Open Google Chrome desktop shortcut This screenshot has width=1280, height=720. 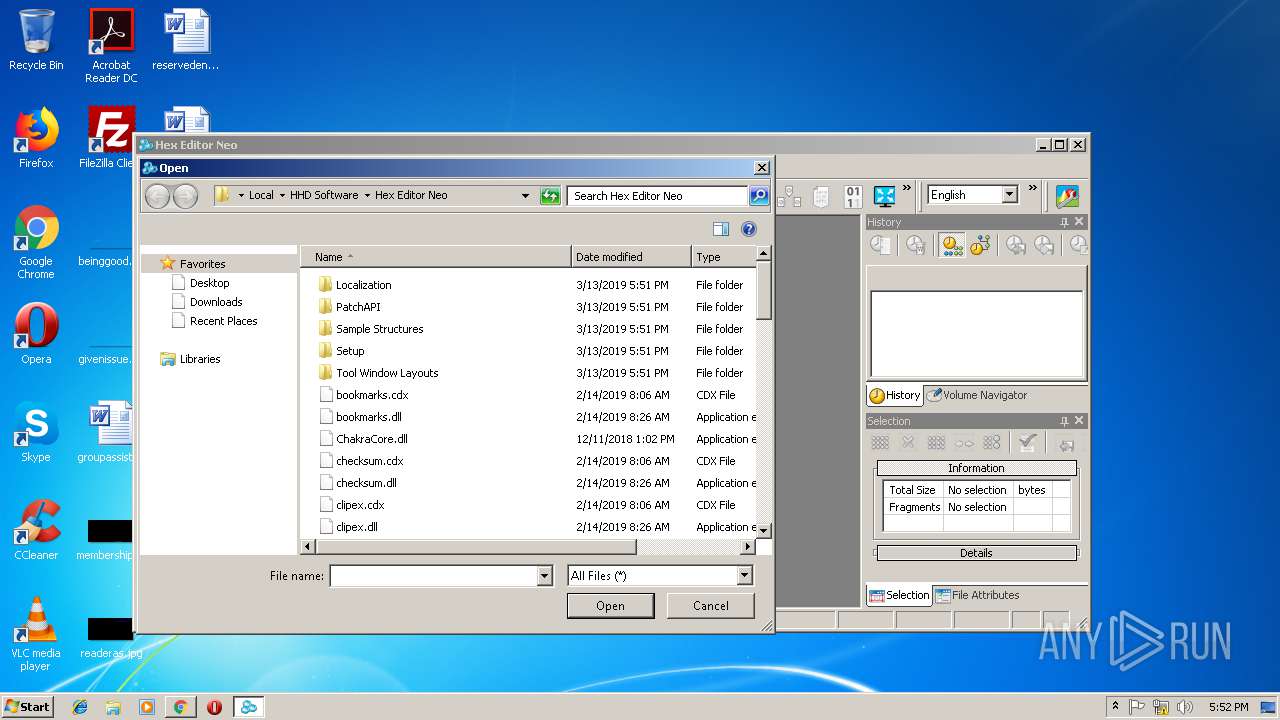(x=36, y=242)
